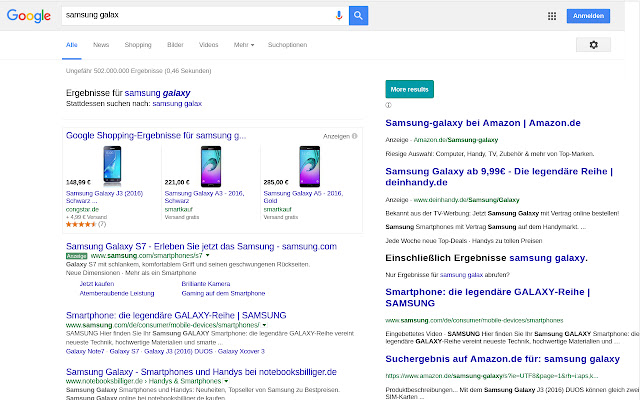Click Samsung Galaxy A5 phone image
640x400 pixels.
(310, 167)
